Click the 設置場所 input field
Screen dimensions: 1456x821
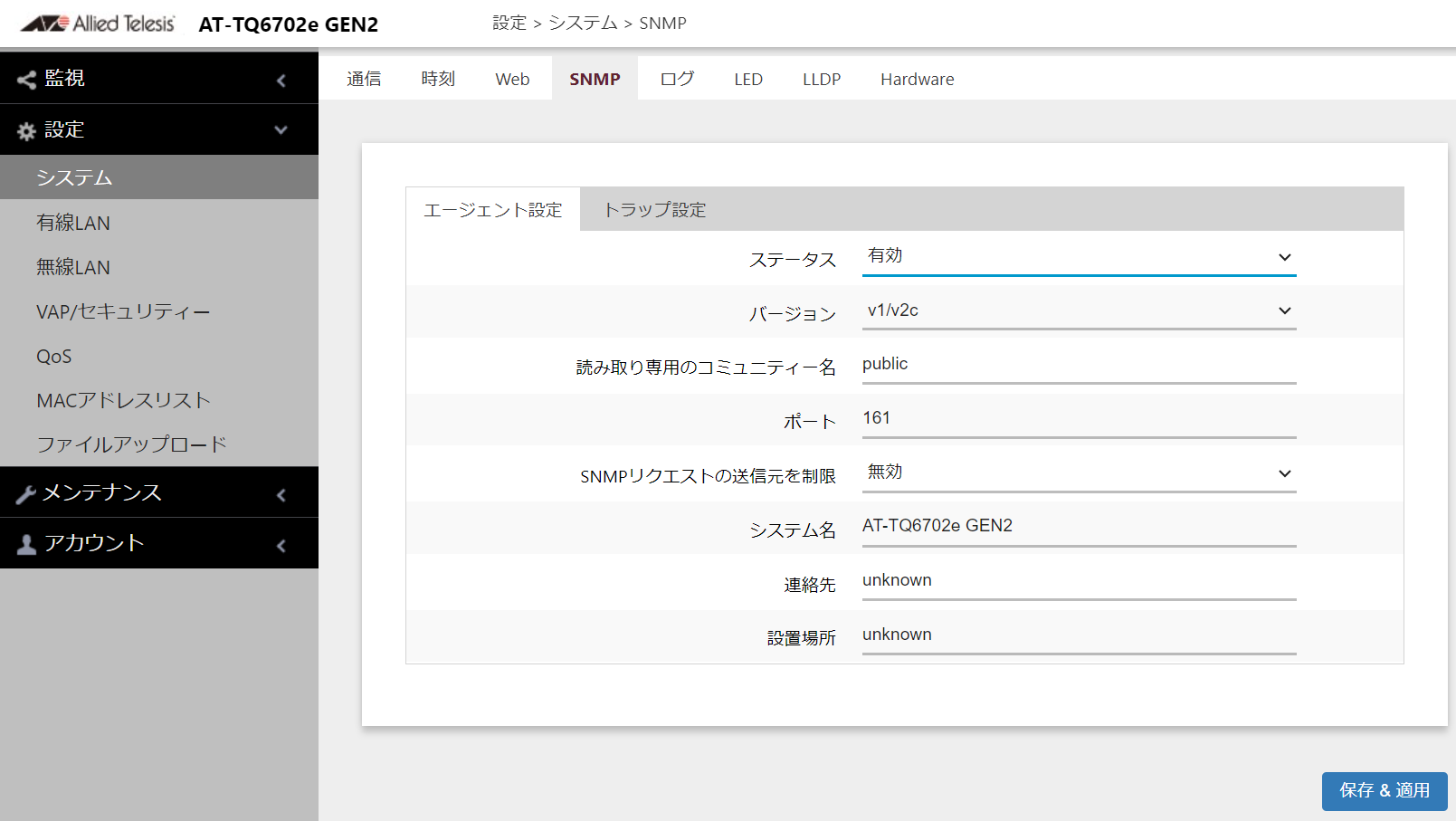(1079, 635)
